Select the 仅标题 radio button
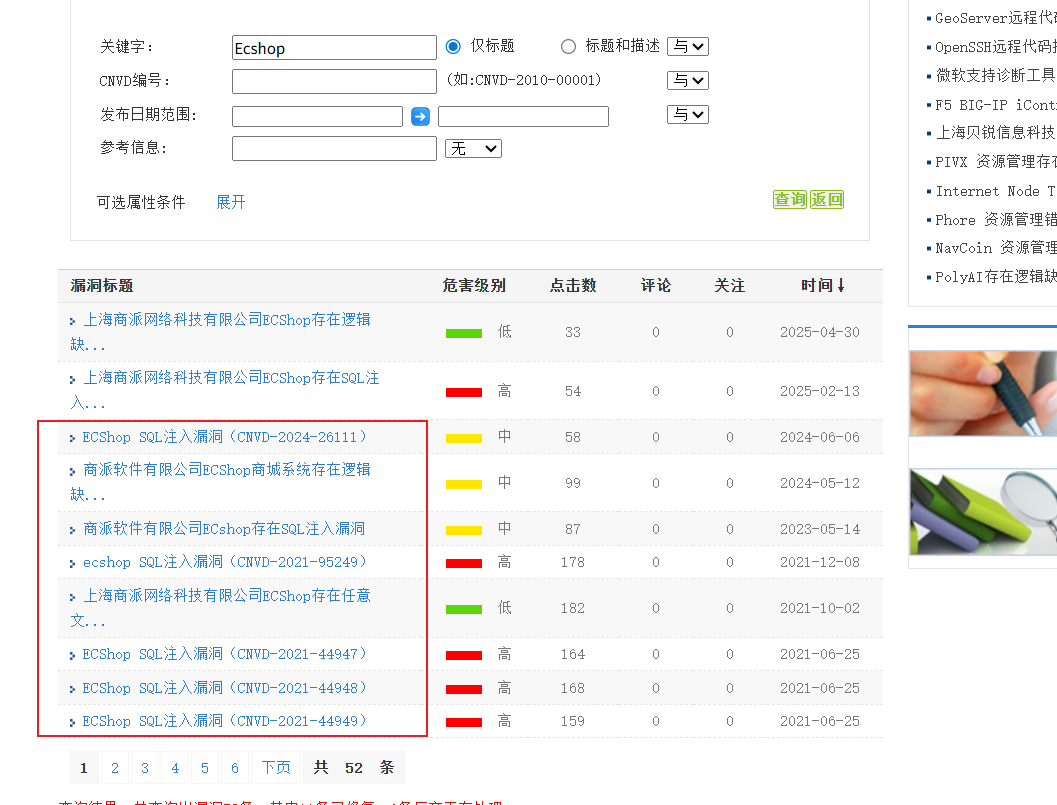Viewport: 1057px width, 805px height. tap(453, 46)
